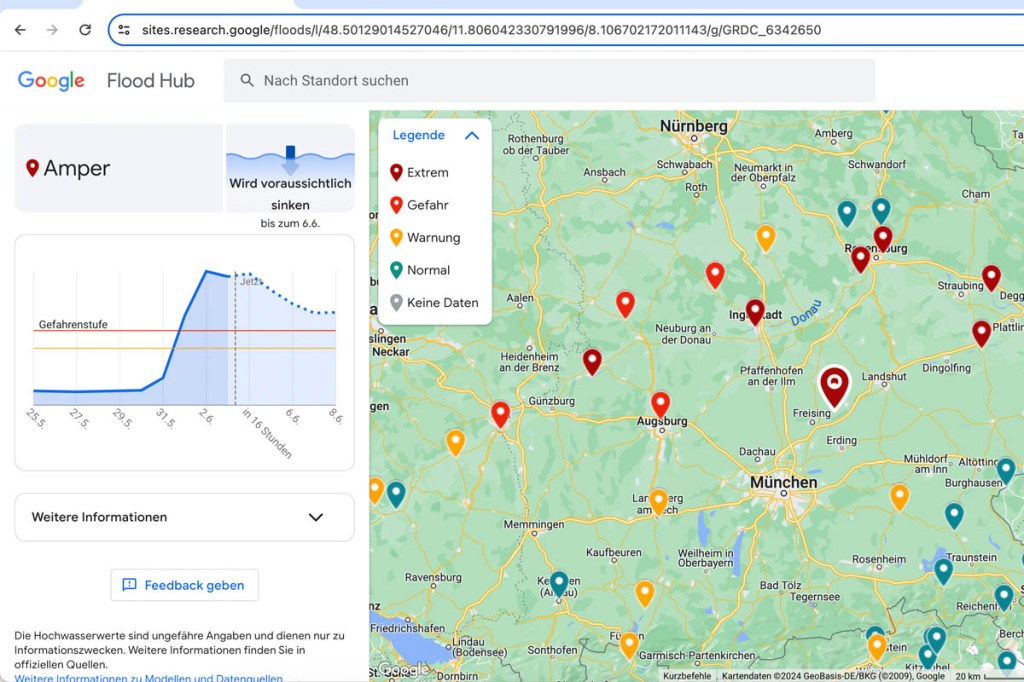Viewport: 1024px width, 682px height.
Task: Open site information icon in address bar
Action: click(124, 30)
